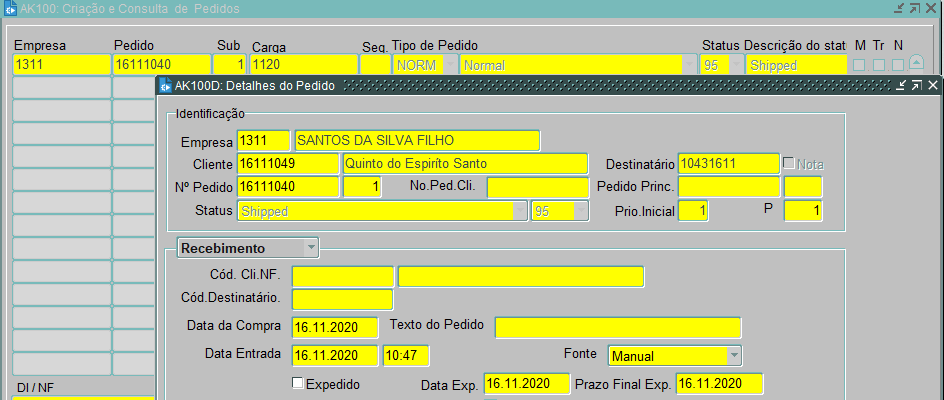Tick the Nota checkbox next to Destinatário
The height and width of the screenshot is (400, 944).
coord(789,163)
